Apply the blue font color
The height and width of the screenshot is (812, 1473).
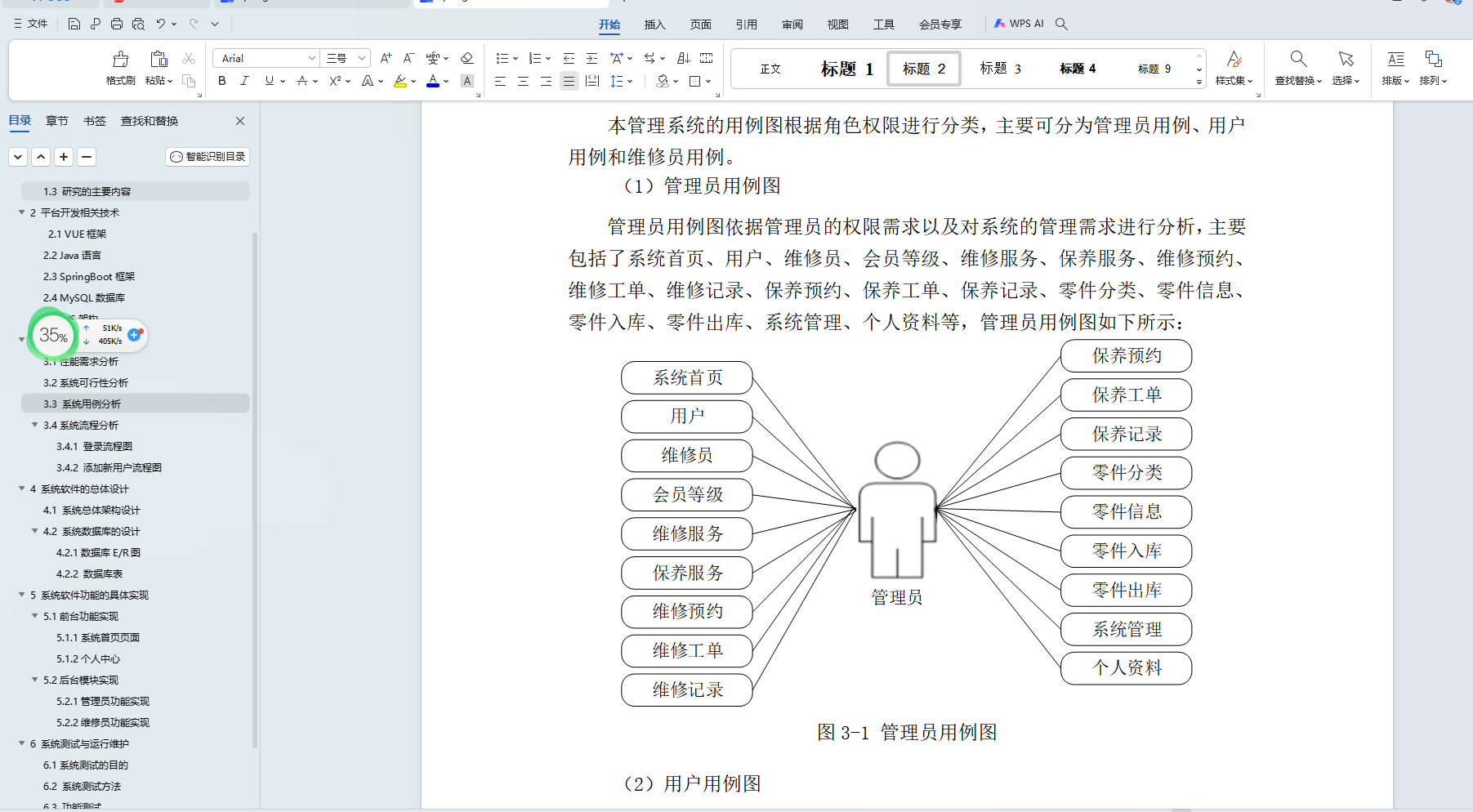point(433,81)
